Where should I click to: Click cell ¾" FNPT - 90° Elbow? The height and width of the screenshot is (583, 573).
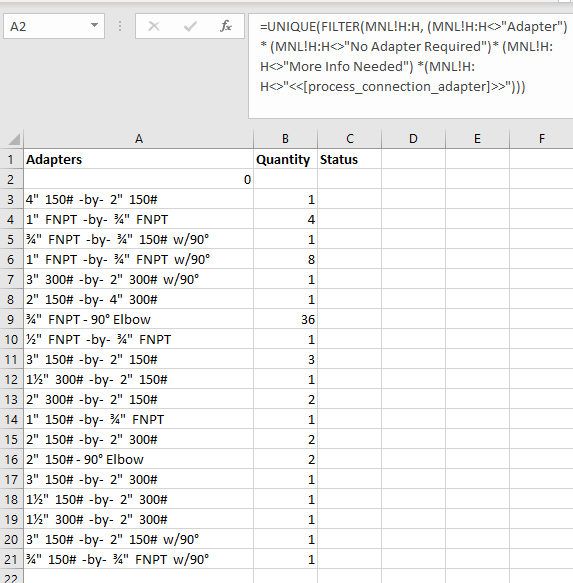tap(139, 319)
